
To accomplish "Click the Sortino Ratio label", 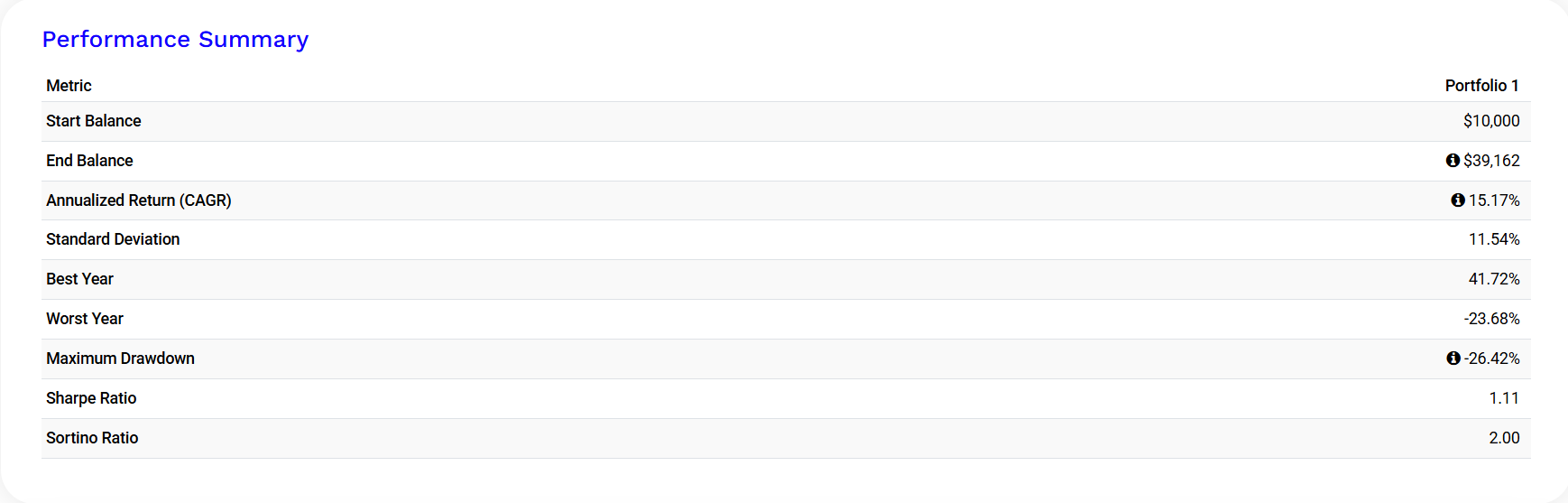I will (92, 438).
